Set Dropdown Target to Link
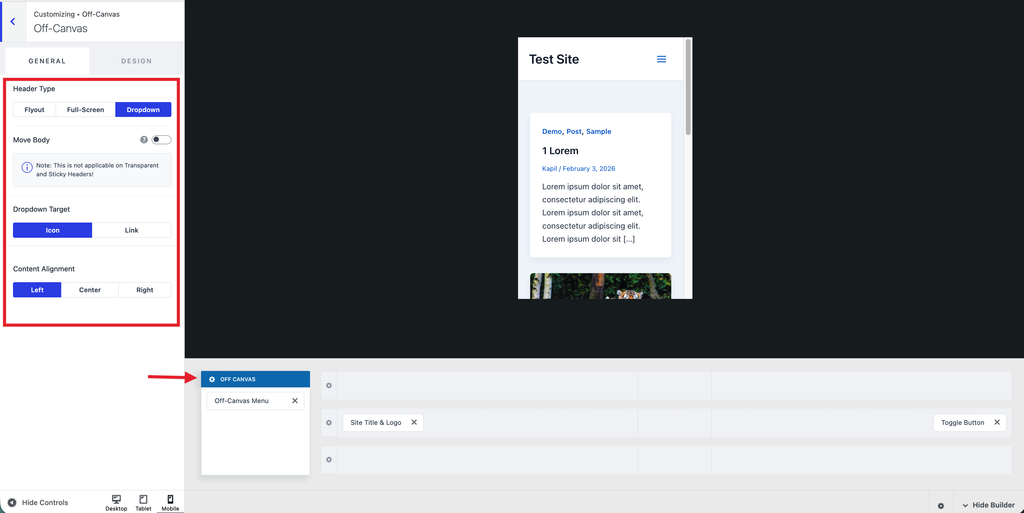The width and height of the screenshot is (1024, 513). pos(131,230)
